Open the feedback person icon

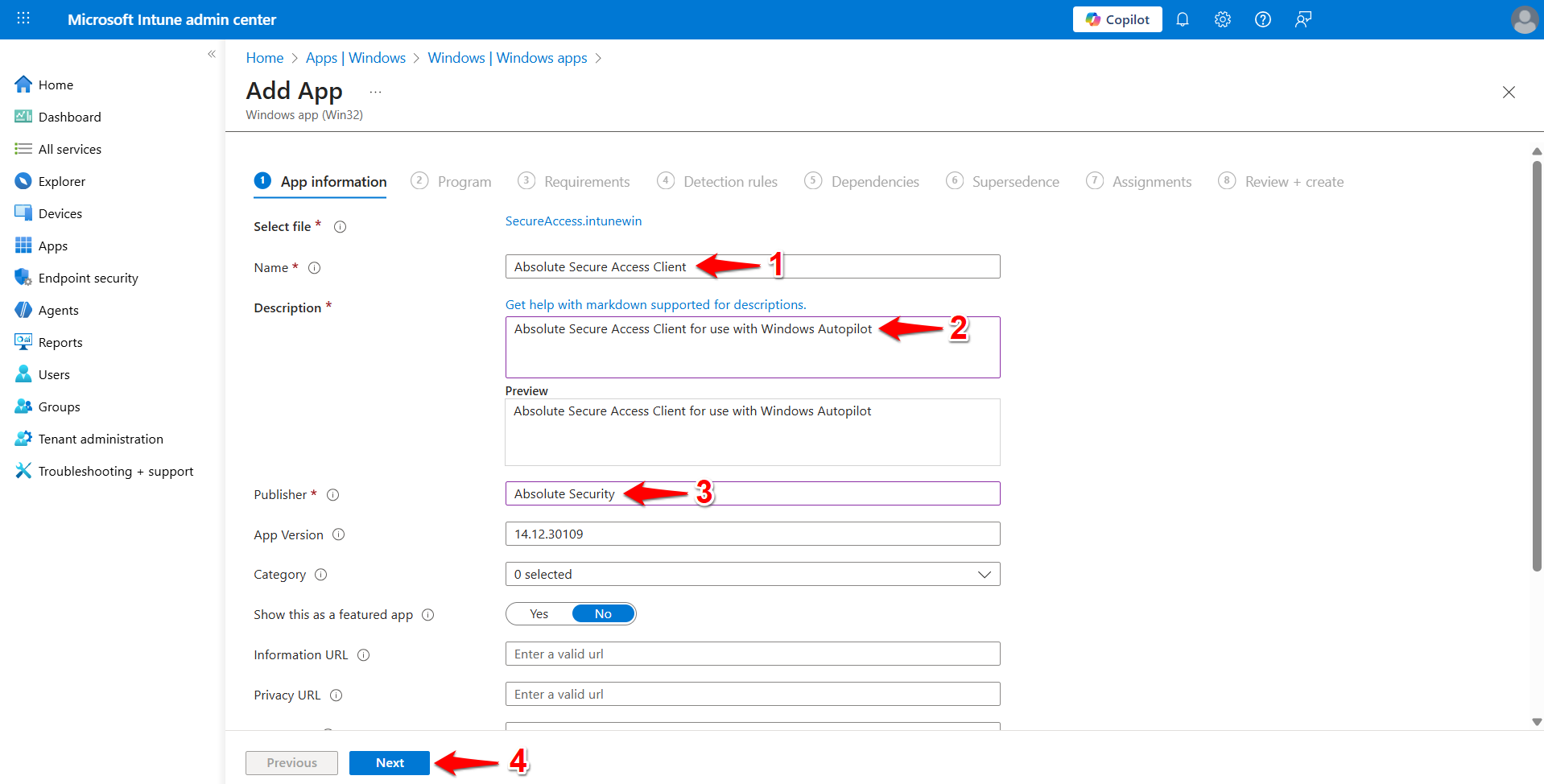(1303, 19)
